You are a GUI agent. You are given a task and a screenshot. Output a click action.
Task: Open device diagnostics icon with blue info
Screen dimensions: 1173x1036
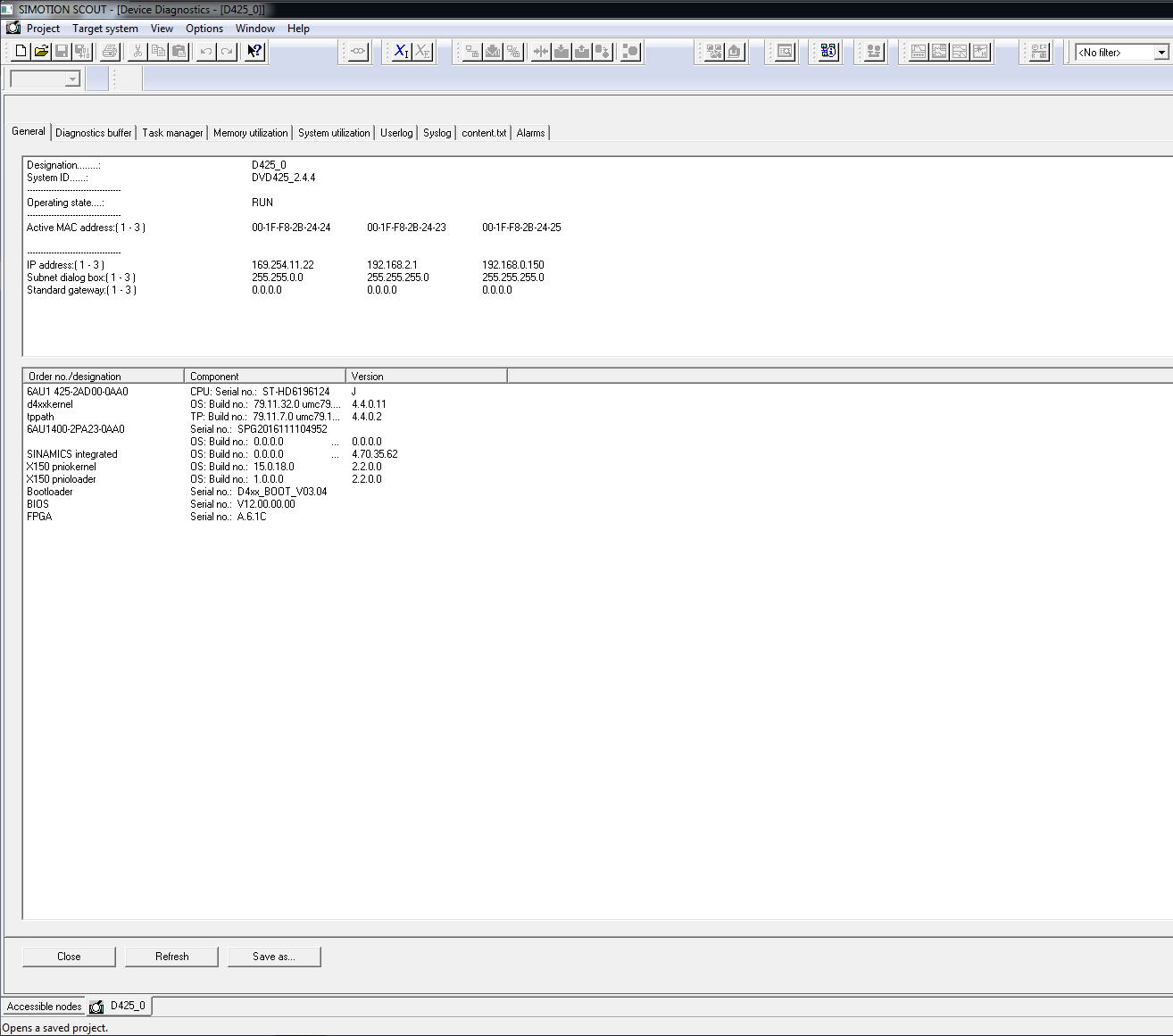(x=828, y=52)
